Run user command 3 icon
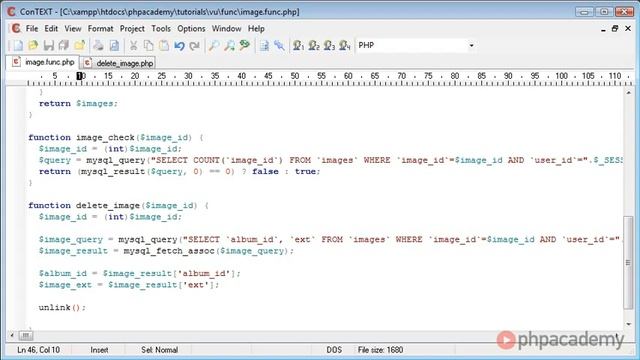The height and width of the screenshot is (360, 640). 329,45
